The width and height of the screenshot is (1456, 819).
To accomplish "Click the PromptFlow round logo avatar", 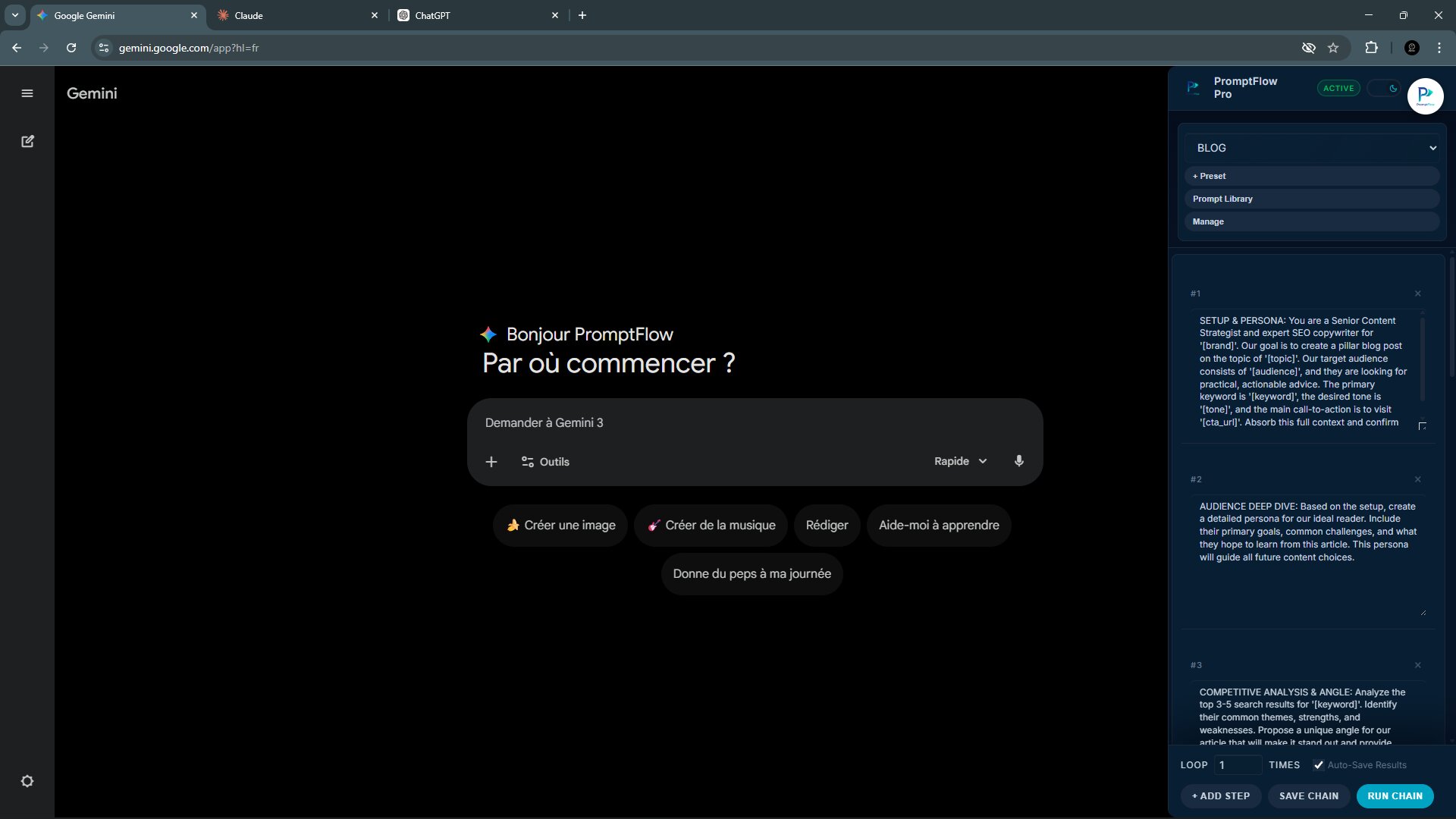I will coord(1425,96).
